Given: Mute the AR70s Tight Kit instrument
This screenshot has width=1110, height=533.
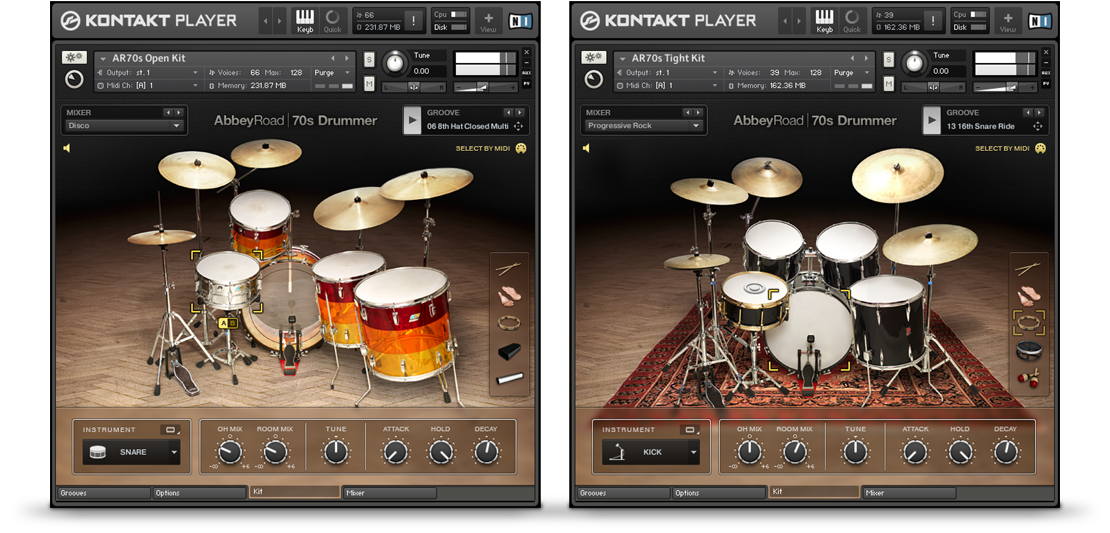Looking at the screenshot, I should tap(888, 85).
